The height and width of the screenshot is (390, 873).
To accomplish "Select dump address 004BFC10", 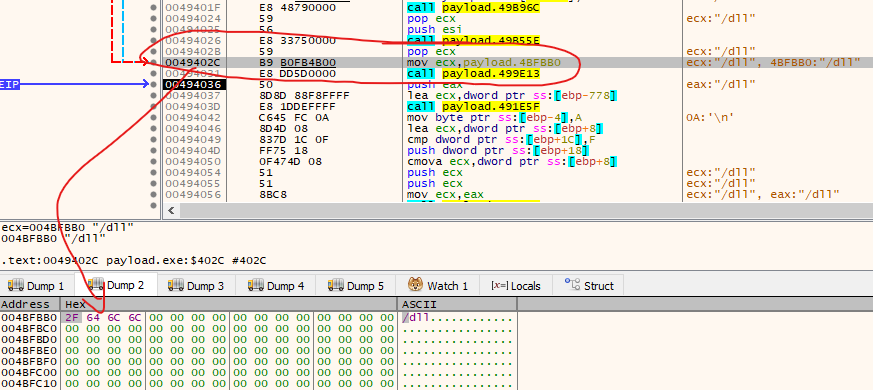I will pyautogui.click(x=29, y=383).
